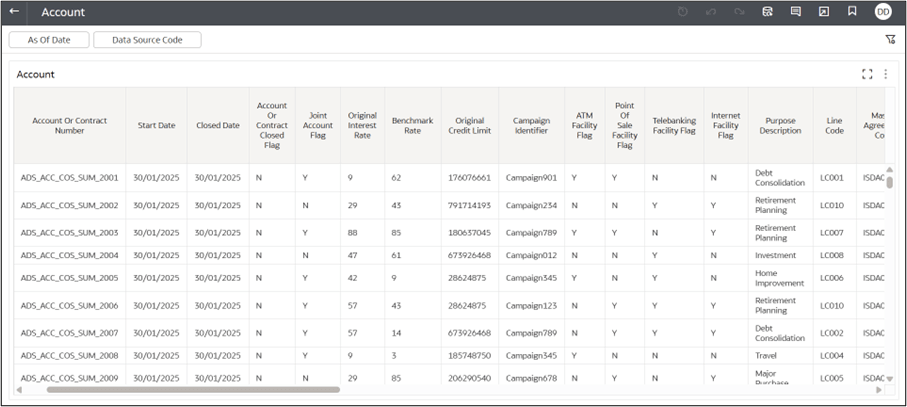Click the filter funnel icon
This screenshot has width=907, height=407.
point(890,39)
